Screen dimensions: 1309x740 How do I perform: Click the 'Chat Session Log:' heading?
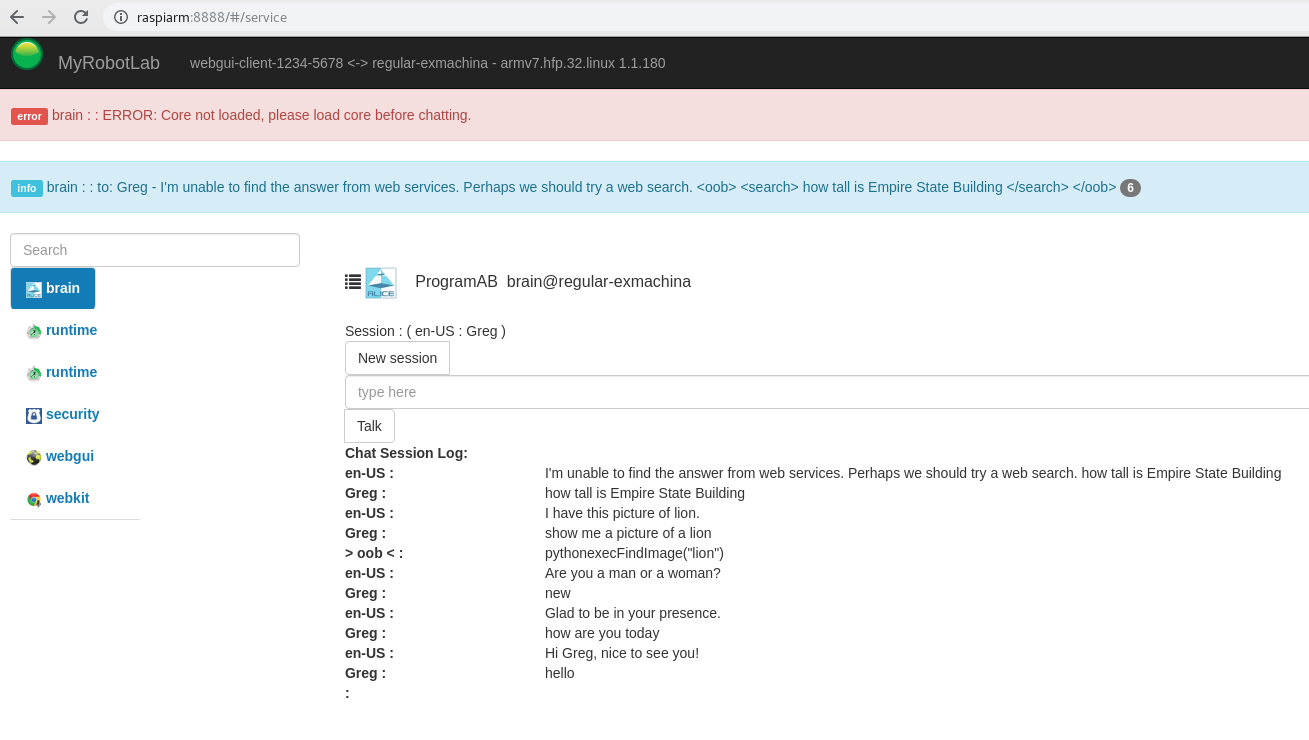[x=406, y=453]
